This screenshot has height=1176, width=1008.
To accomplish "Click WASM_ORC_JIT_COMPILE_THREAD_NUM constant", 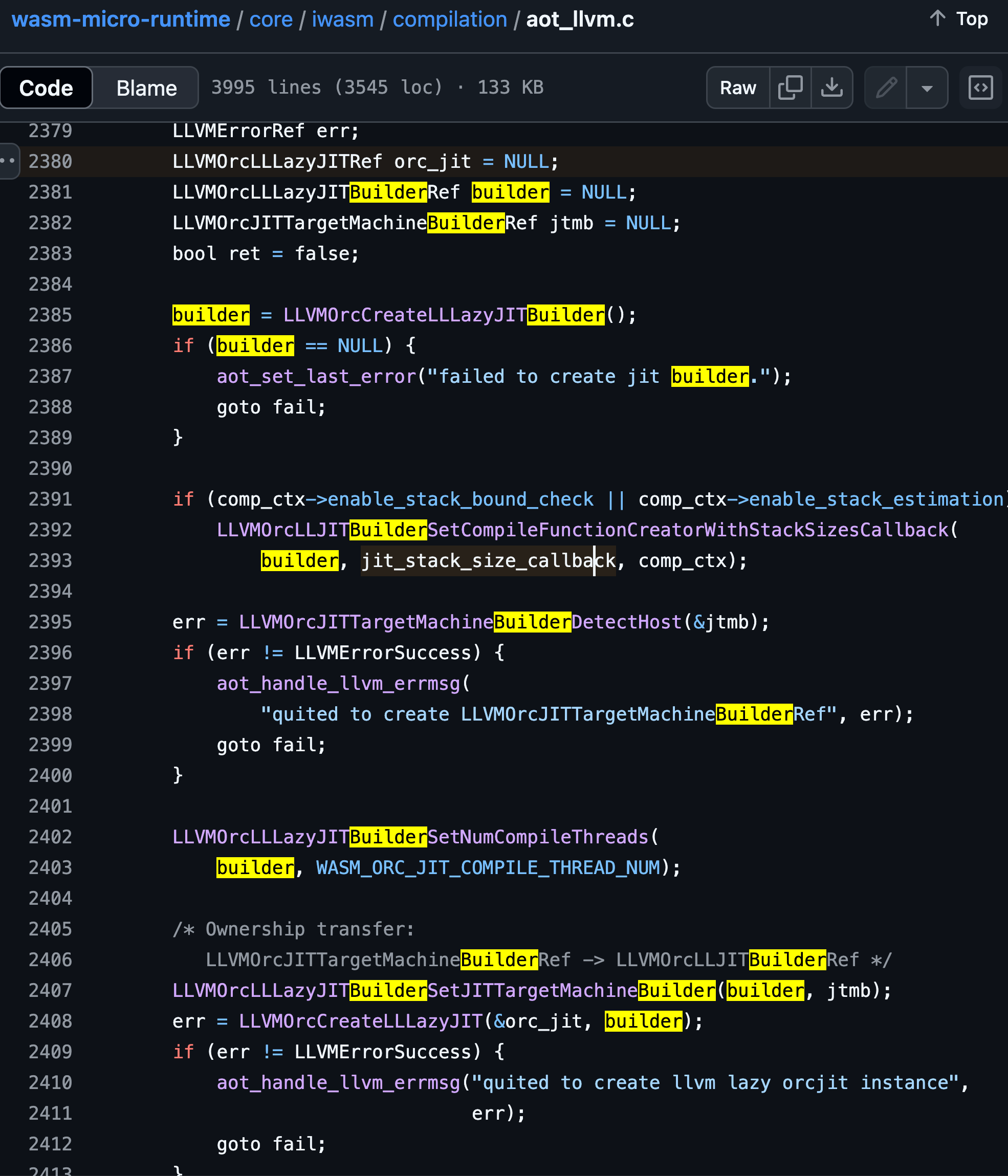I will click(488, 867).
